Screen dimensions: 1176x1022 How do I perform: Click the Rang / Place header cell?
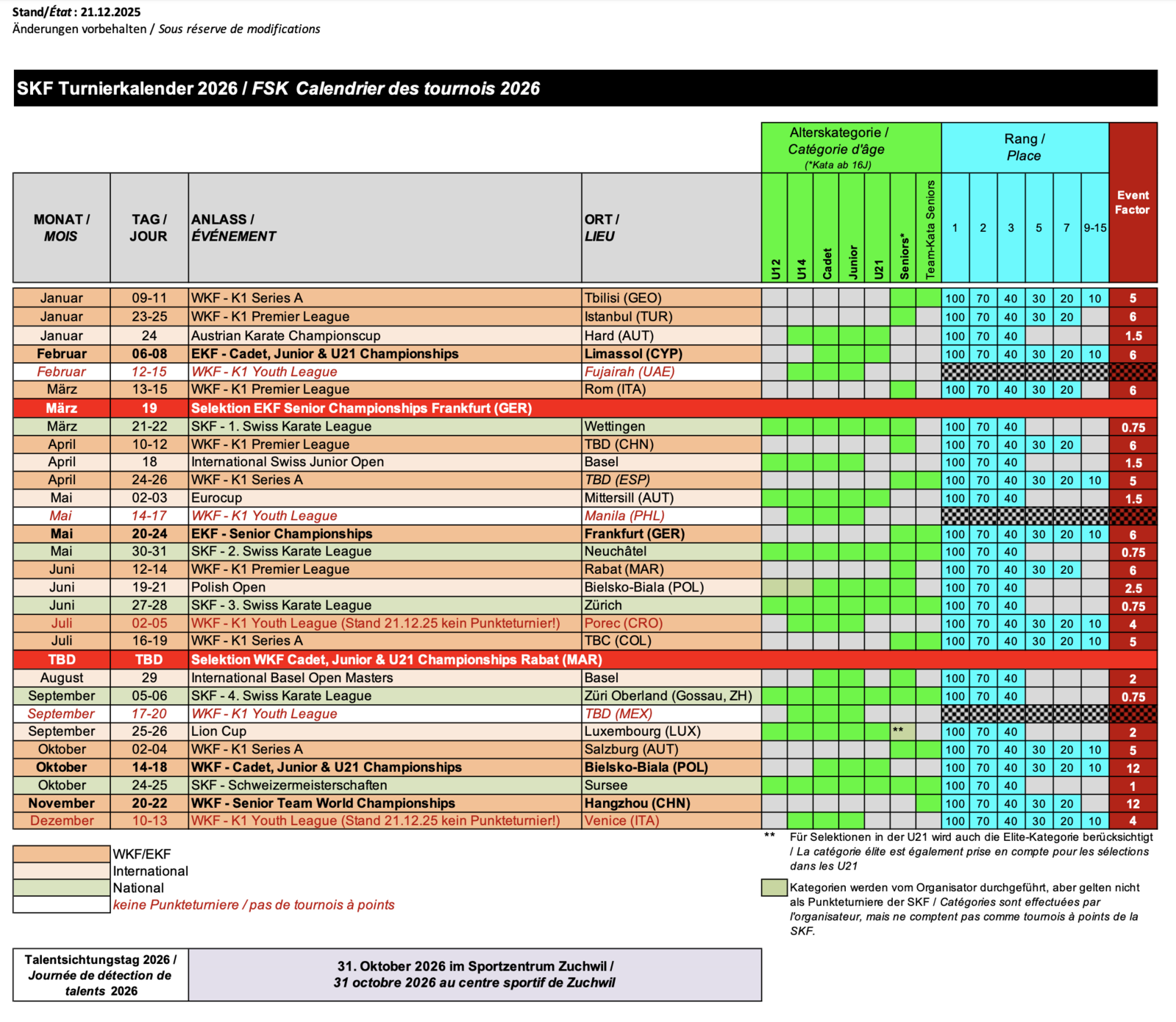(1024, 147)
